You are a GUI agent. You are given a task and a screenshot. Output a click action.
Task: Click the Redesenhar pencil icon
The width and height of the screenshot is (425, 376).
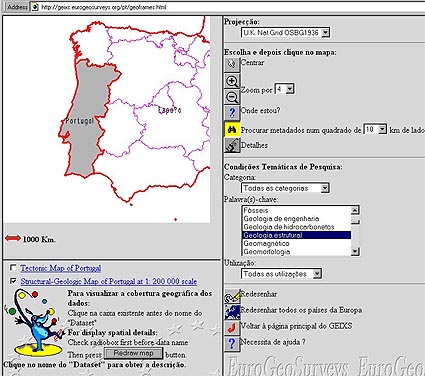[232, 295]
